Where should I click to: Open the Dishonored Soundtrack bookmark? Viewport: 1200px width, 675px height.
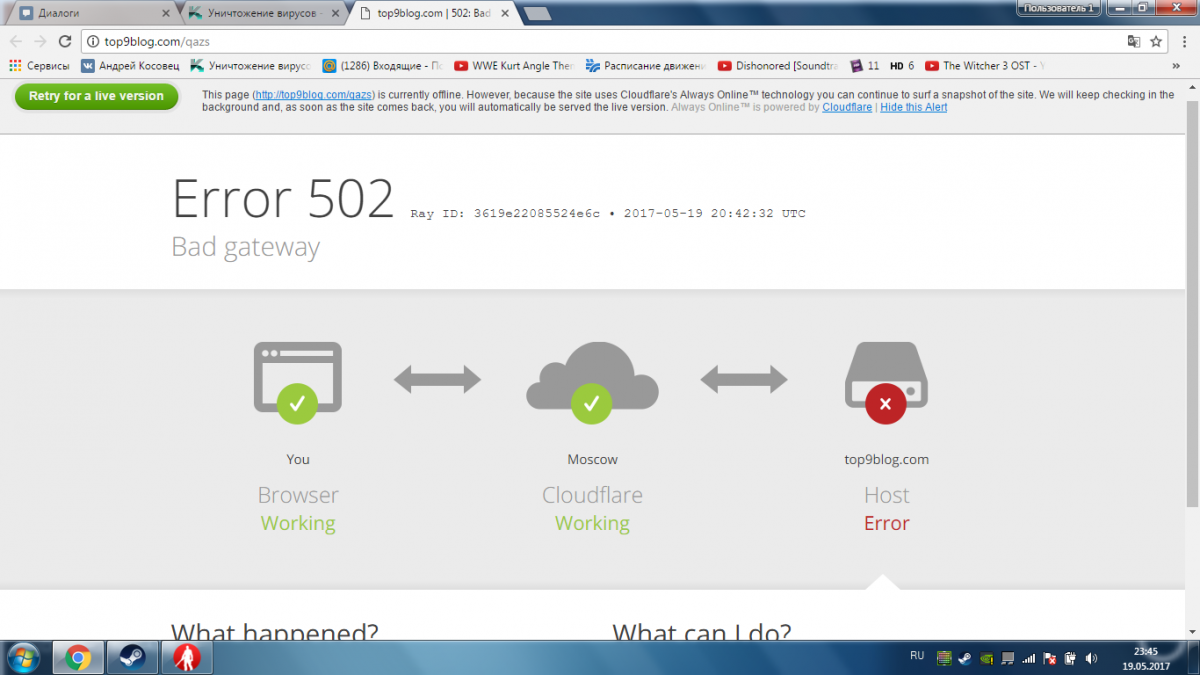[x=776, y=66]
